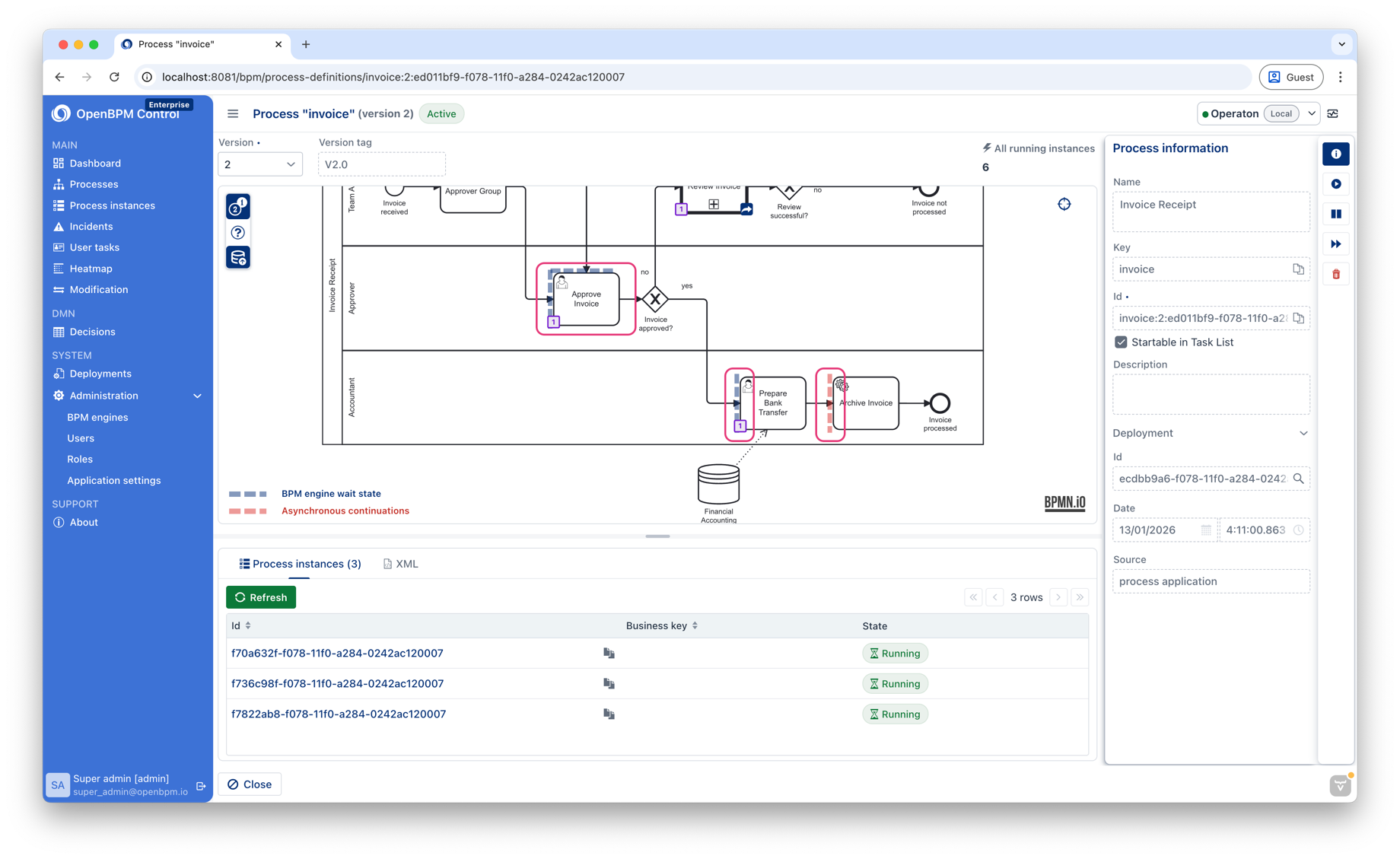The image size is (1400, 859).
Task: Copy the process key value
Action: tap(1298, 269)
